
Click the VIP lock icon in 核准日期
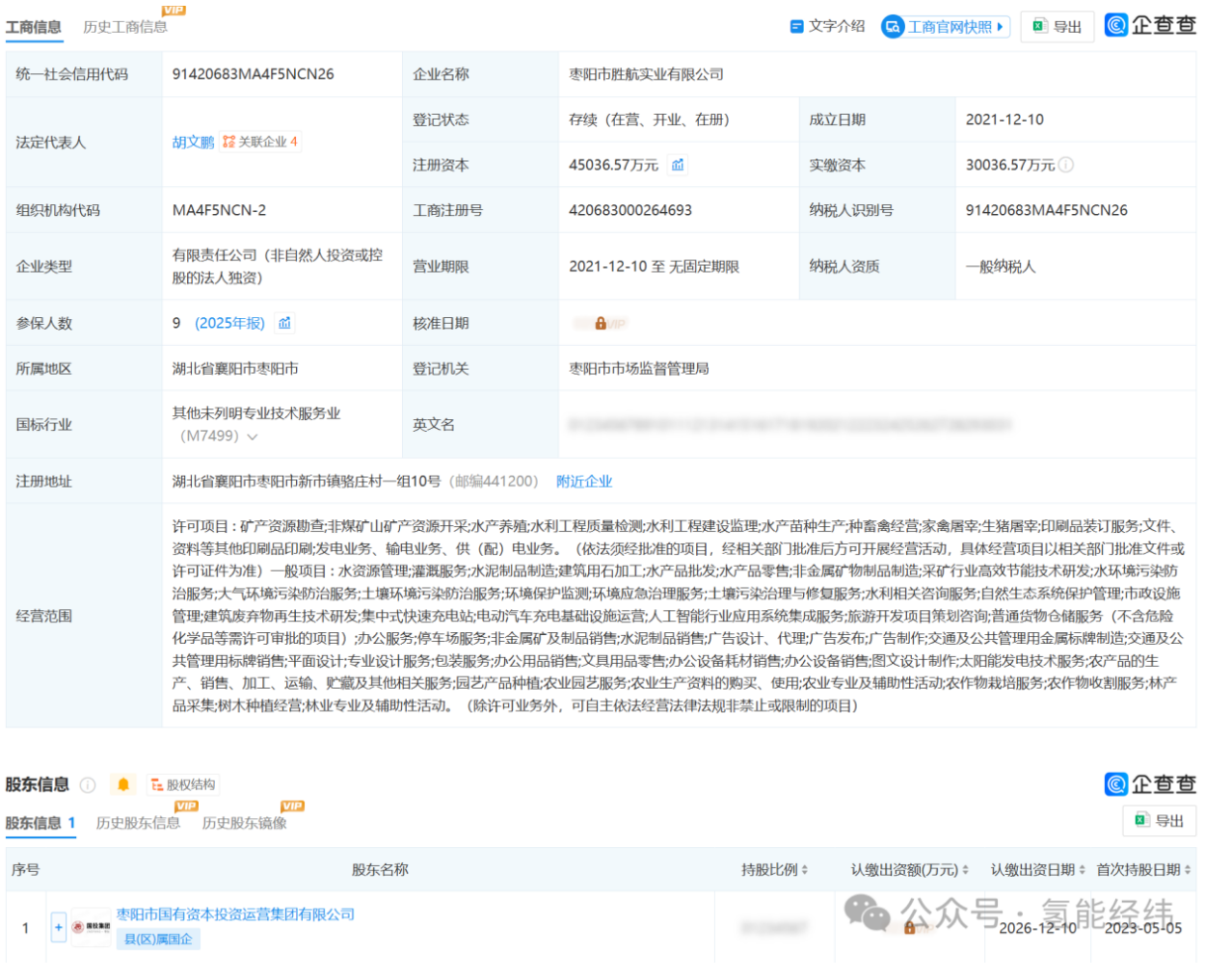(x=601, y=324)
